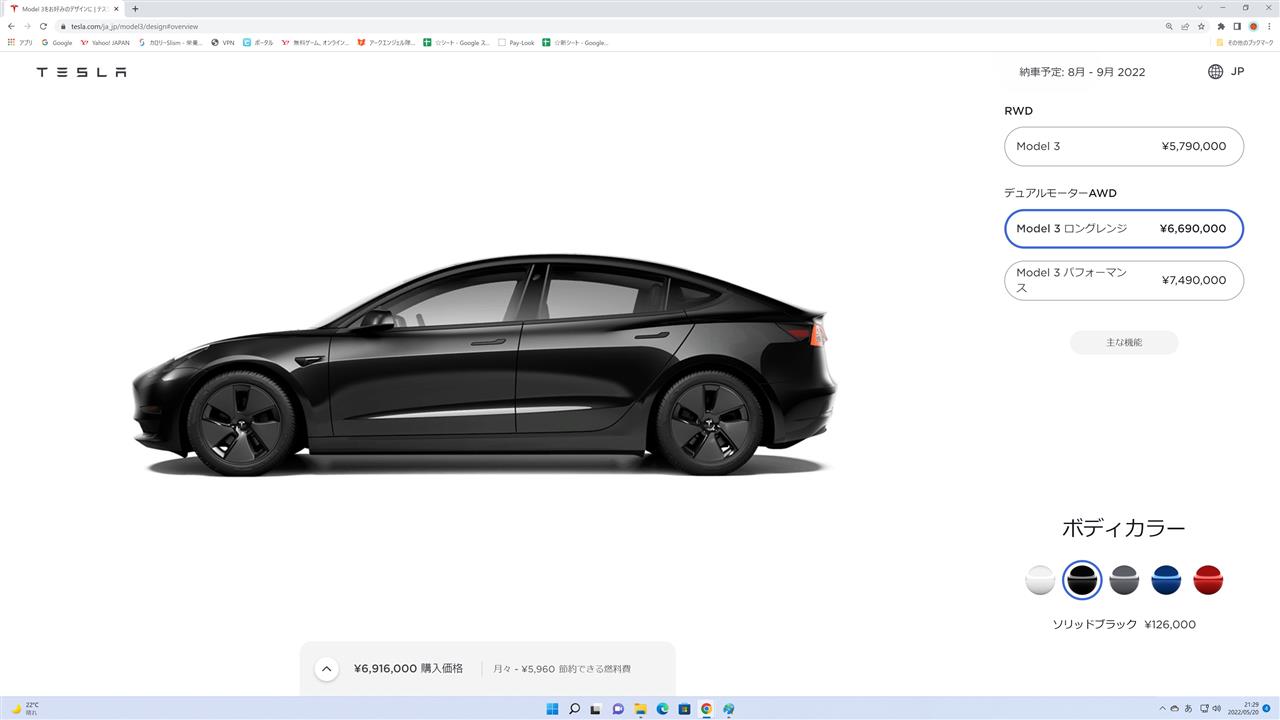The height and width of the screenshot is (720, 1280).
Task: Click the ボディカラー heading
Action: (x=1124, y=528)
